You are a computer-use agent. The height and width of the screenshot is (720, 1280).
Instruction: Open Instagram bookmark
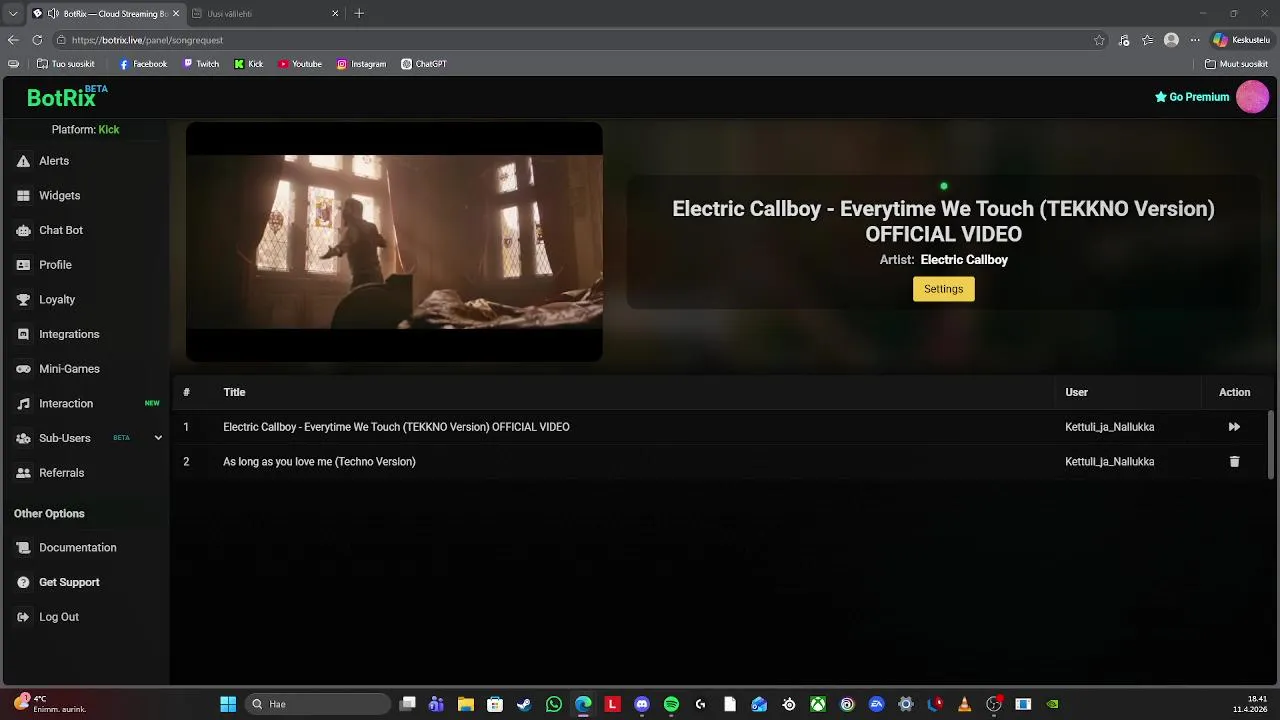click(361, 64)
